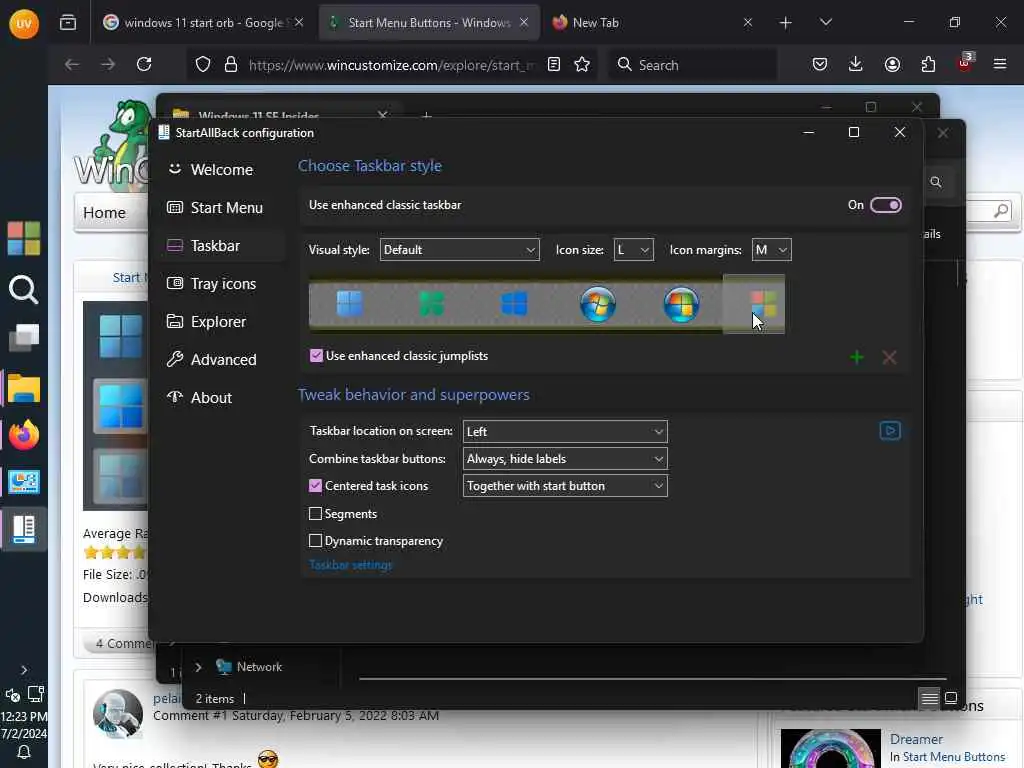
Task: Select the four-color flat Windows start orb
Action: point(763,304)
